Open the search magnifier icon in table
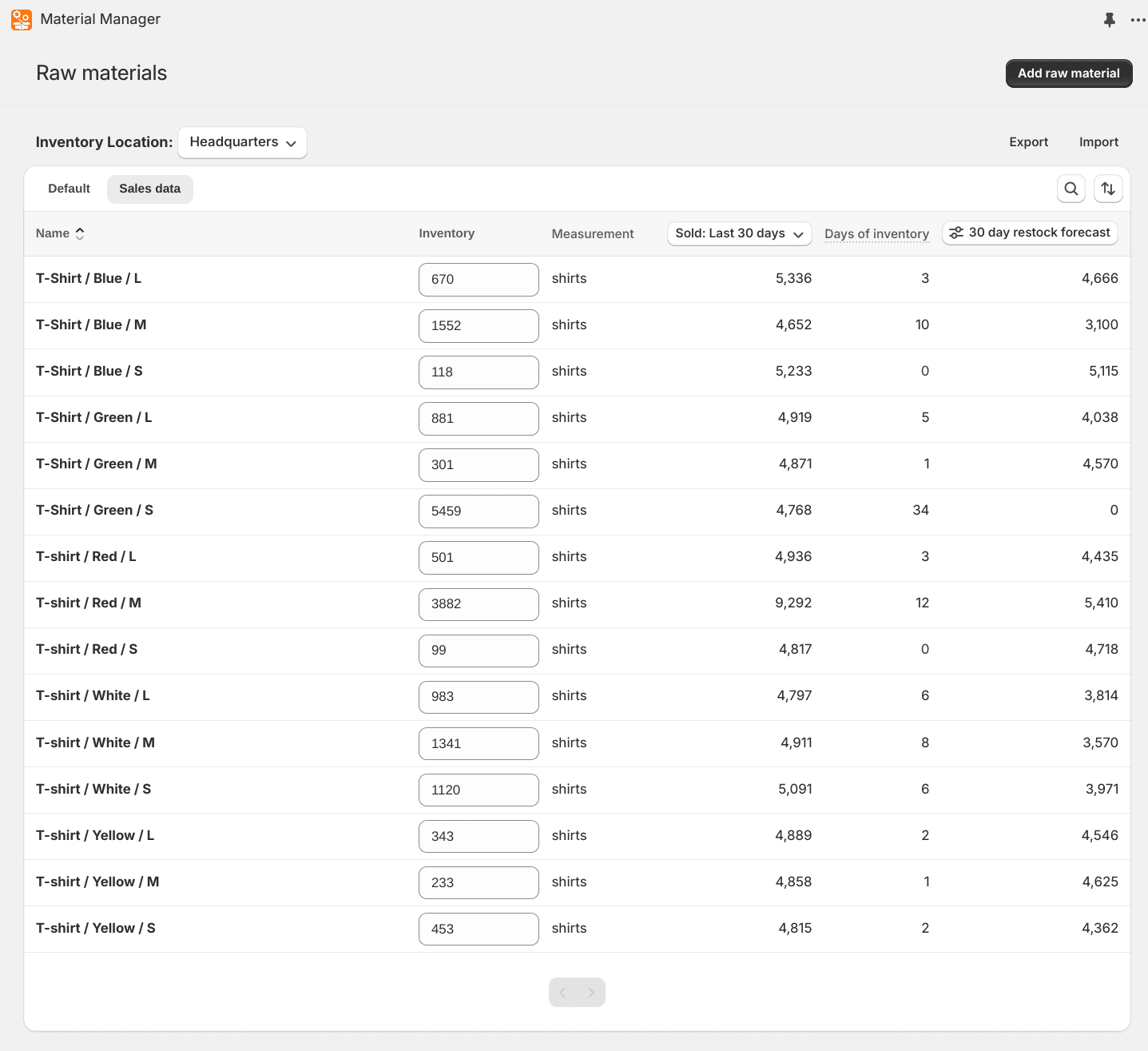Image resolution: width=1148 pixels, height=1051 pixels. pyautogui.click(x=1071, y=189)
